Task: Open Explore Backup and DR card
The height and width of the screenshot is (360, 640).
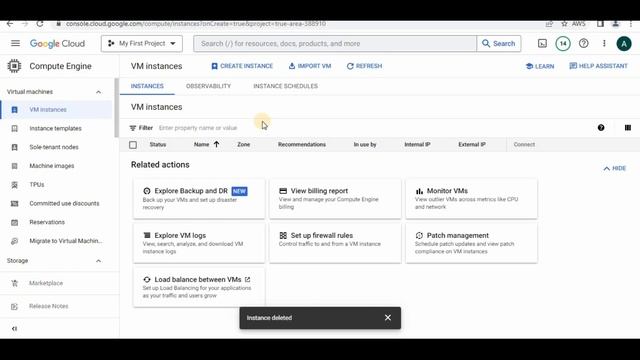Action: (199, 199)
